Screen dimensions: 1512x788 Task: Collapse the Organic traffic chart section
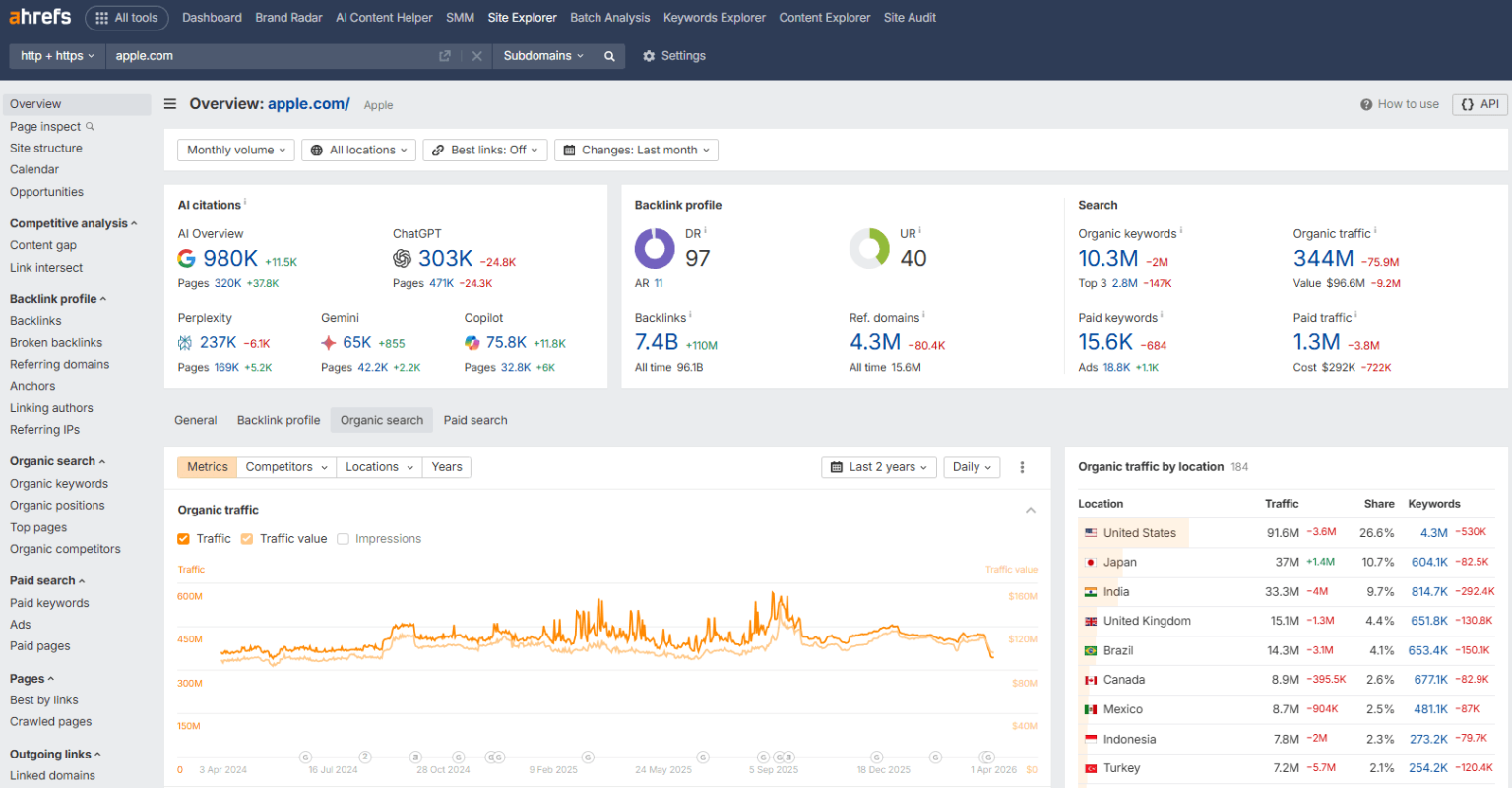click(x=1031, y=510)
